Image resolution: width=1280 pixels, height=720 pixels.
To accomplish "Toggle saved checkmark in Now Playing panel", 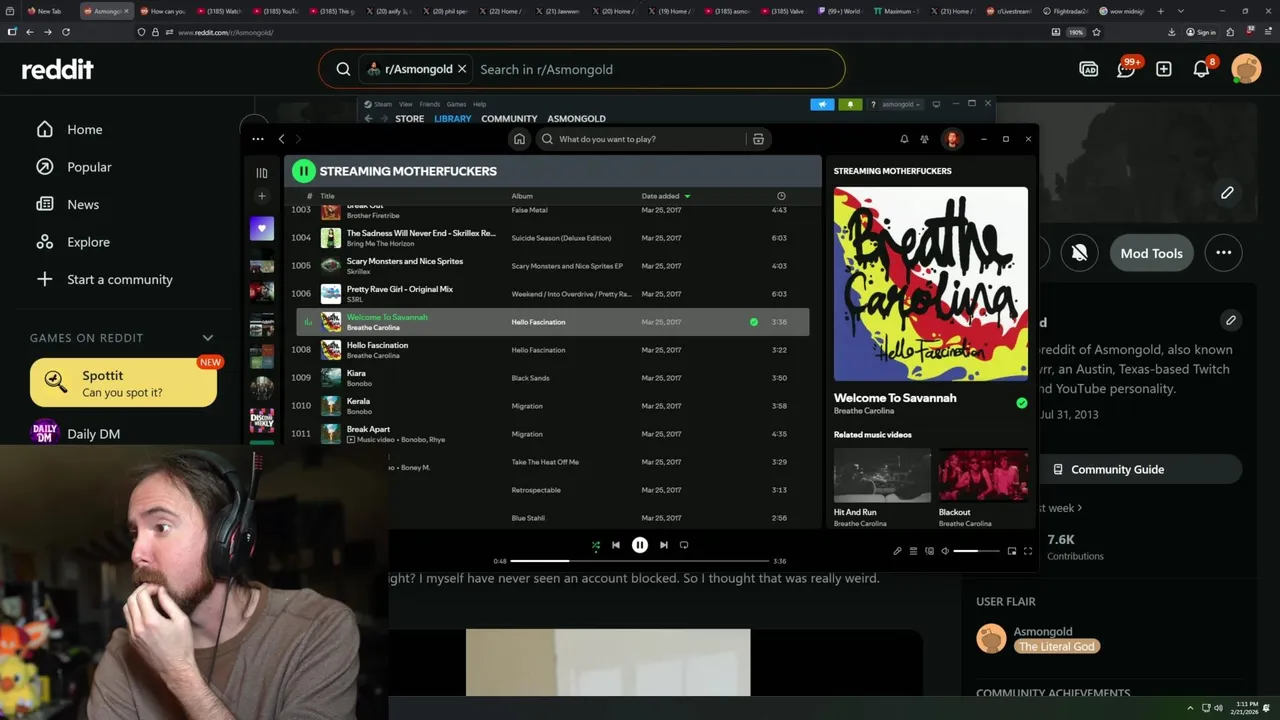I will point(1021,403).
